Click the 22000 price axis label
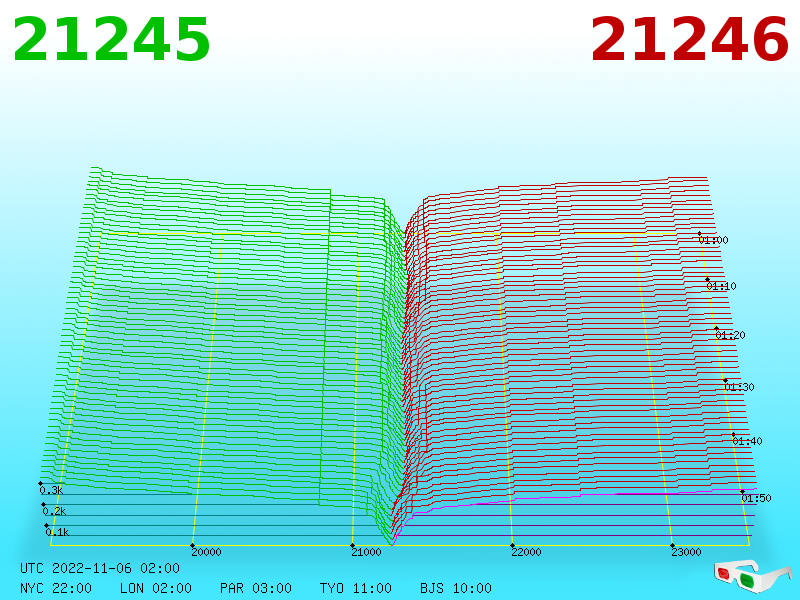The width and height of the screenshot is (800, 600). pos(527,552)
